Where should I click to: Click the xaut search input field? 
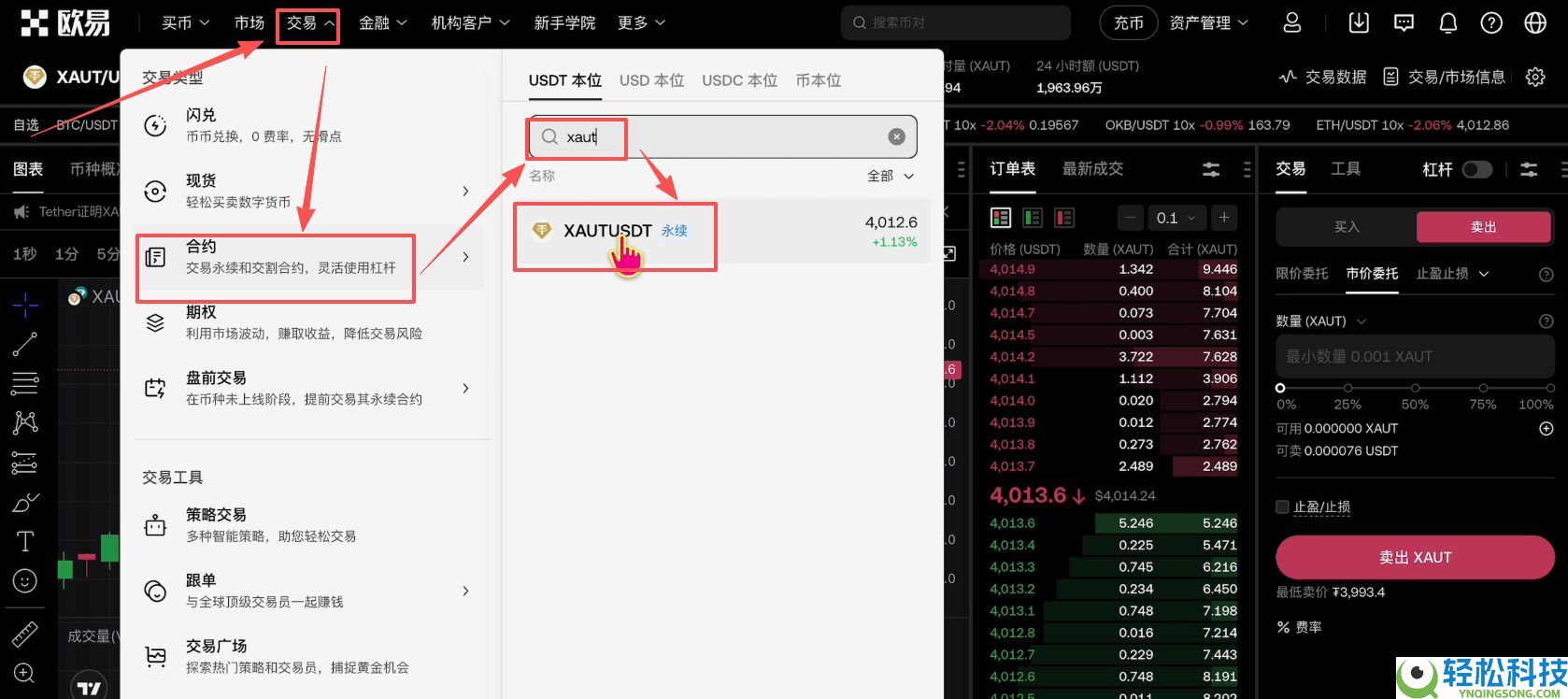pyautogui.click(x=722, y=136)
